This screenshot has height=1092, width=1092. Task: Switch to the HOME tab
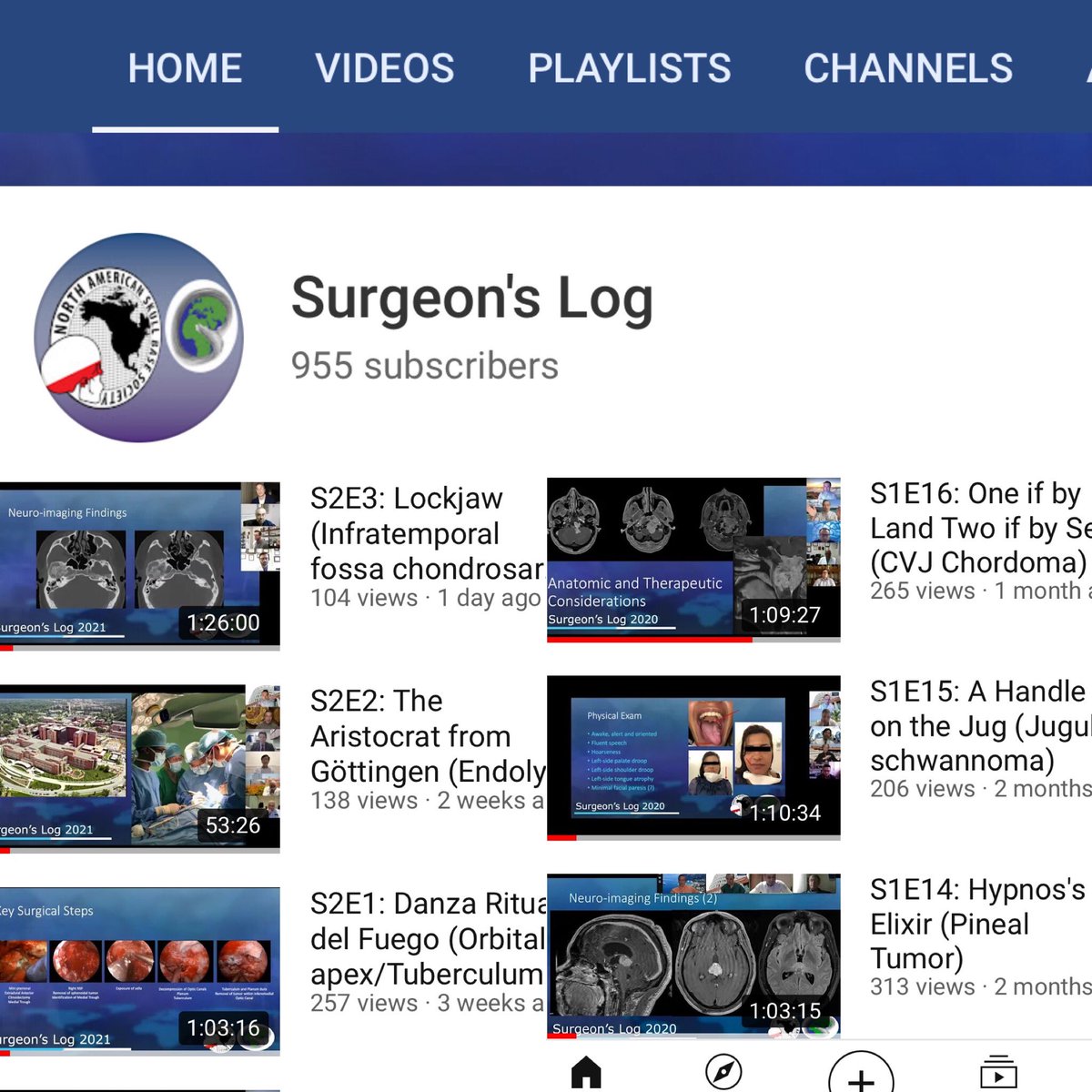(x=185, y=68)
